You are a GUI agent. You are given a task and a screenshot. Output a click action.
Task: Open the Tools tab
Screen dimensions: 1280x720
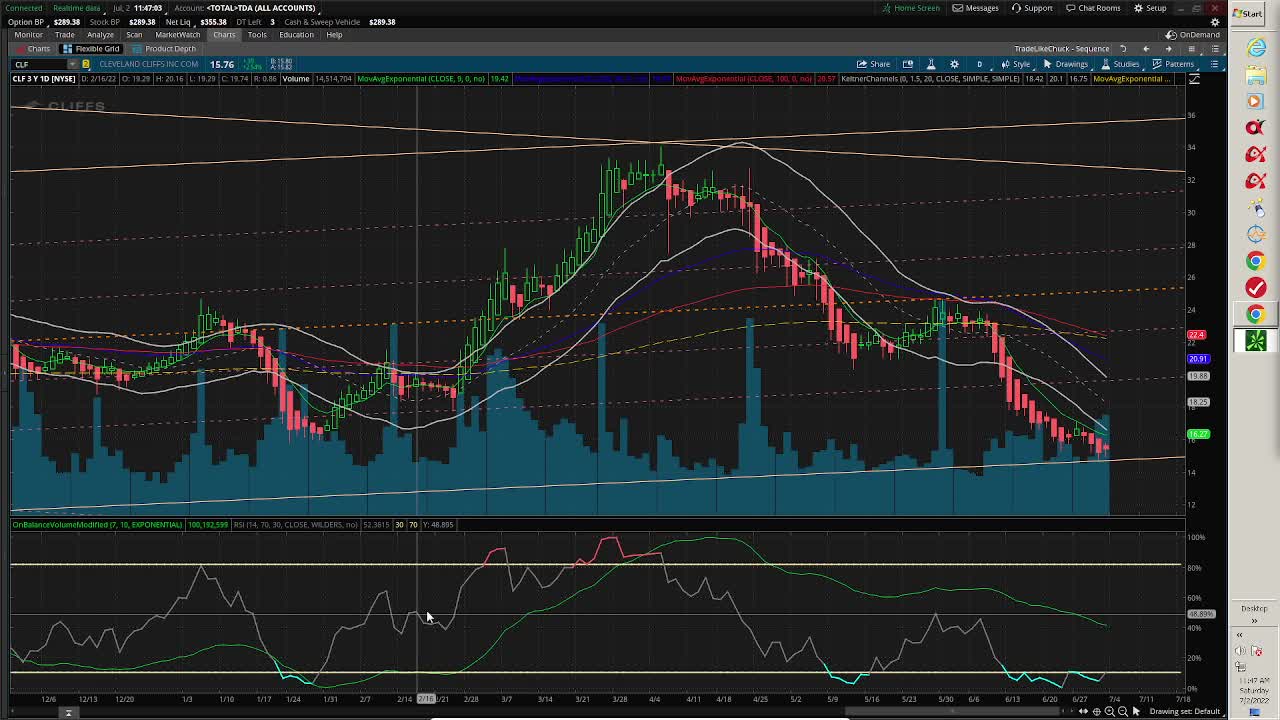click(x=257, y=35)
